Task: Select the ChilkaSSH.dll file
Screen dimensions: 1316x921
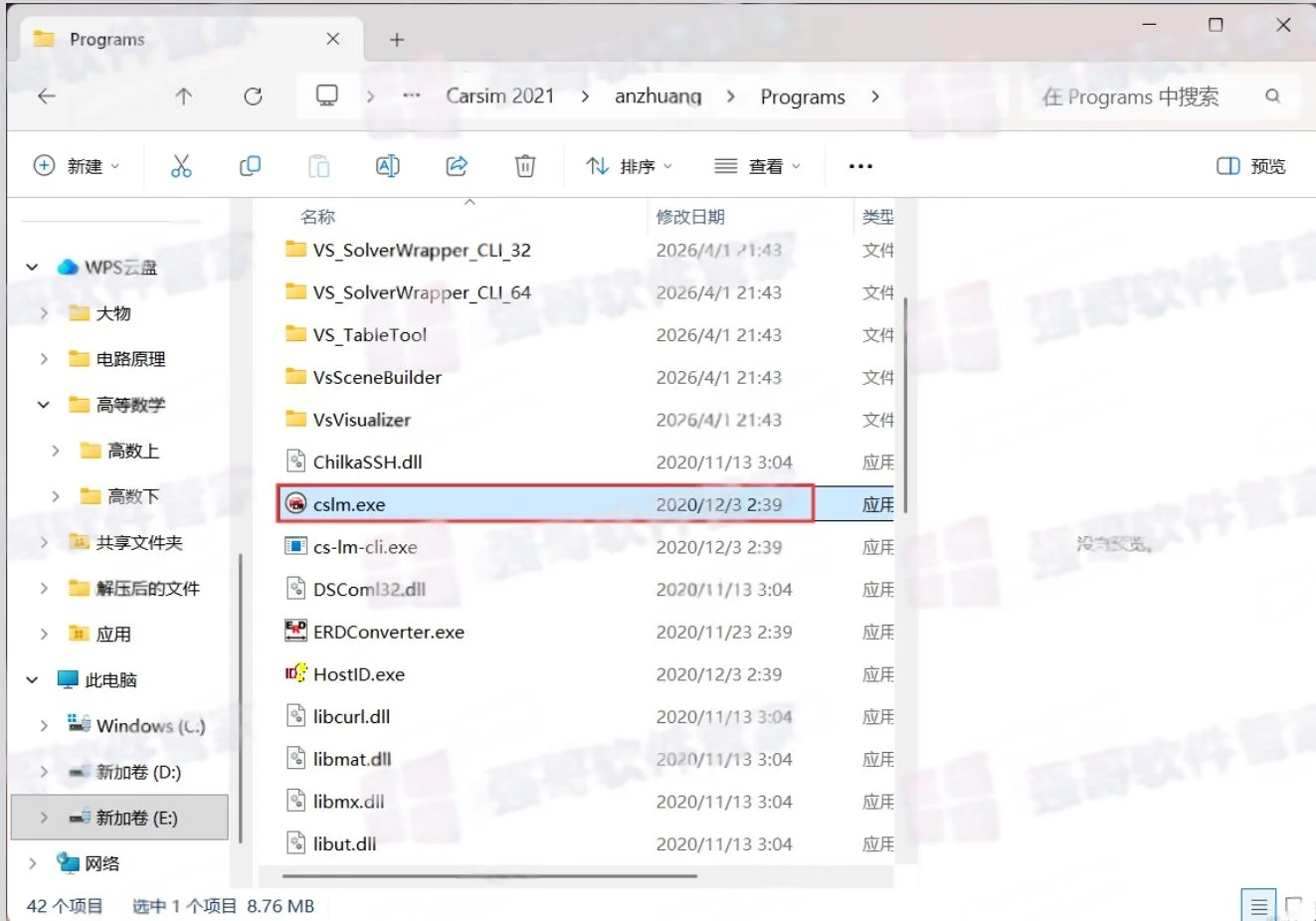Action: click(x=368, y=461)
